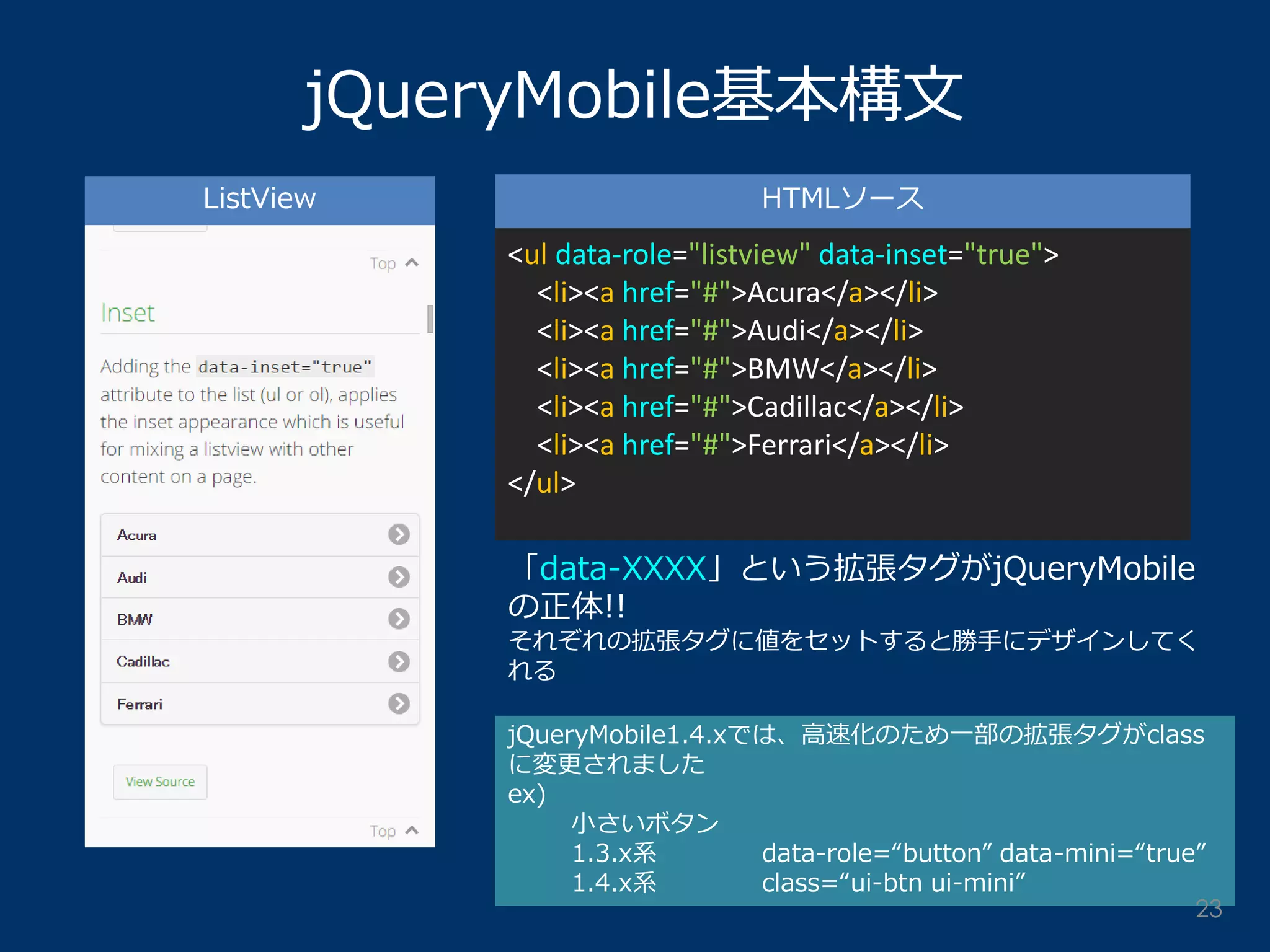This screenshot has height=952, width=1270.
Task: Click the 小さいボタン label
Action: point(645,823)
